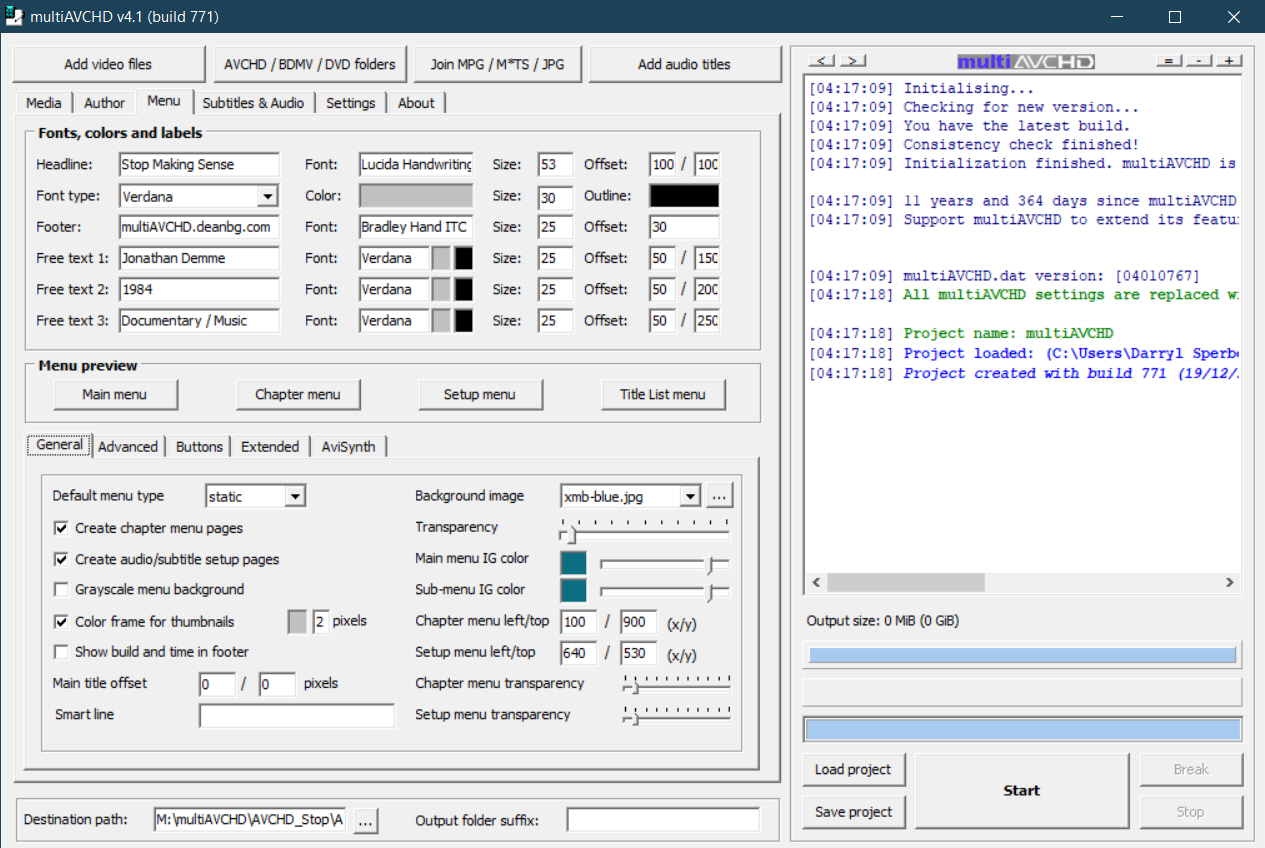Disable Create chapter menu pages
Viewport: 1265px width, 848px height.
[x=62, y=528]
